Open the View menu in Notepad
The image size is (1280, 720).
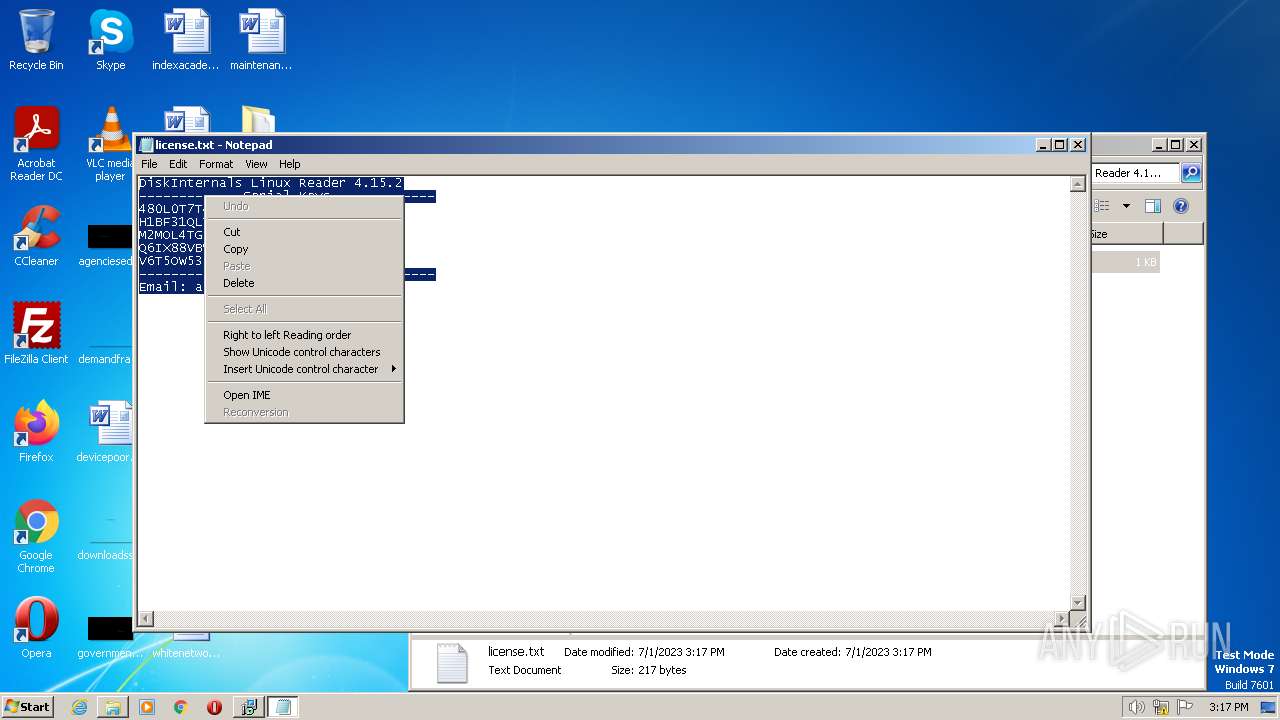256,164
